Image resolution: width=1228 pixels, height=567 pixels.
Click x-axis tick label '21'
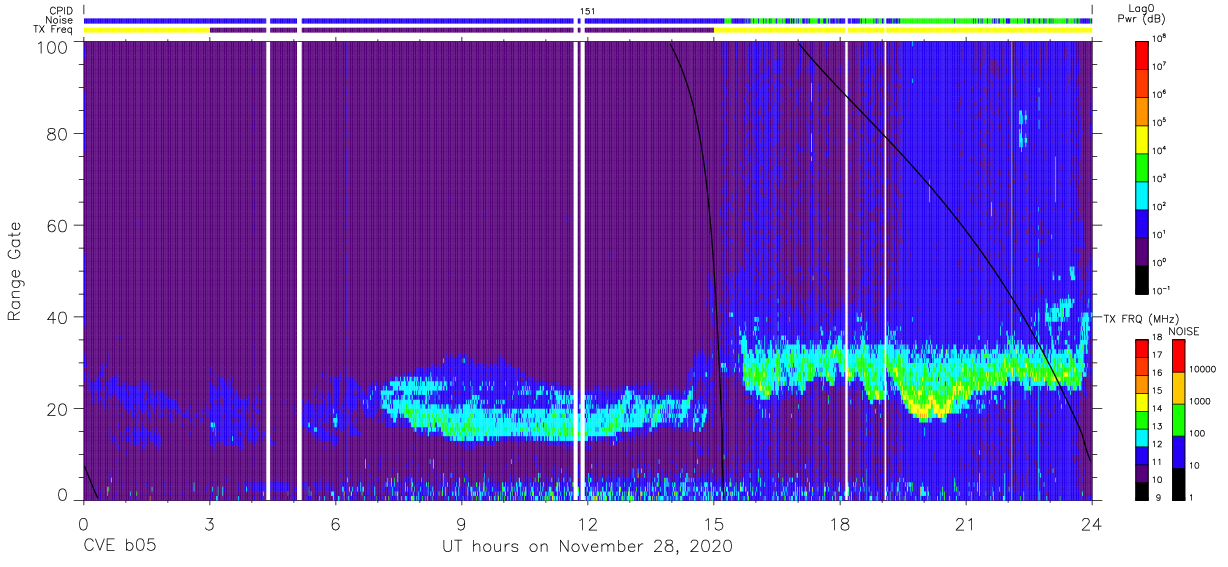tap(966, 524)
